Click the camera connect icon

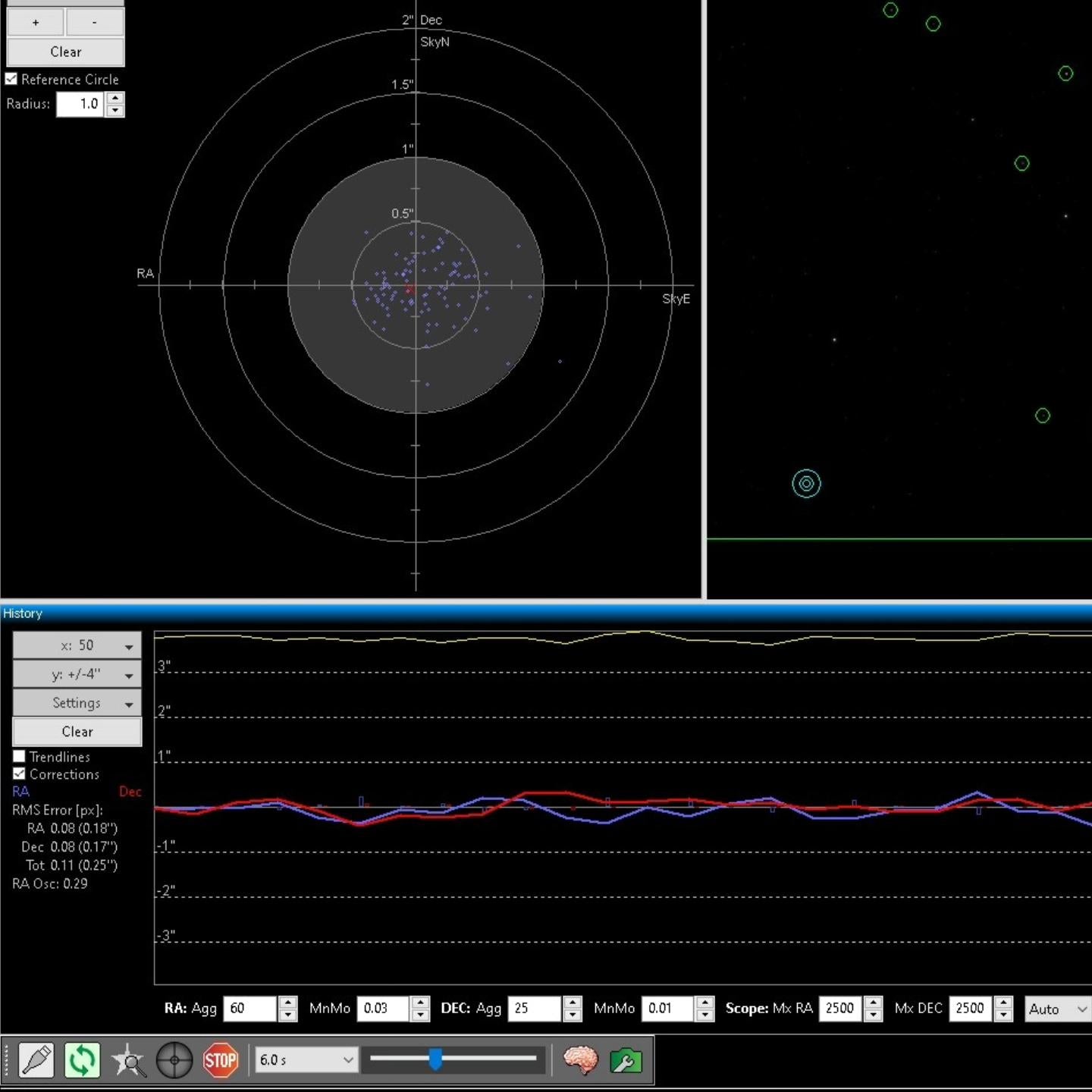click(36, 1059)
